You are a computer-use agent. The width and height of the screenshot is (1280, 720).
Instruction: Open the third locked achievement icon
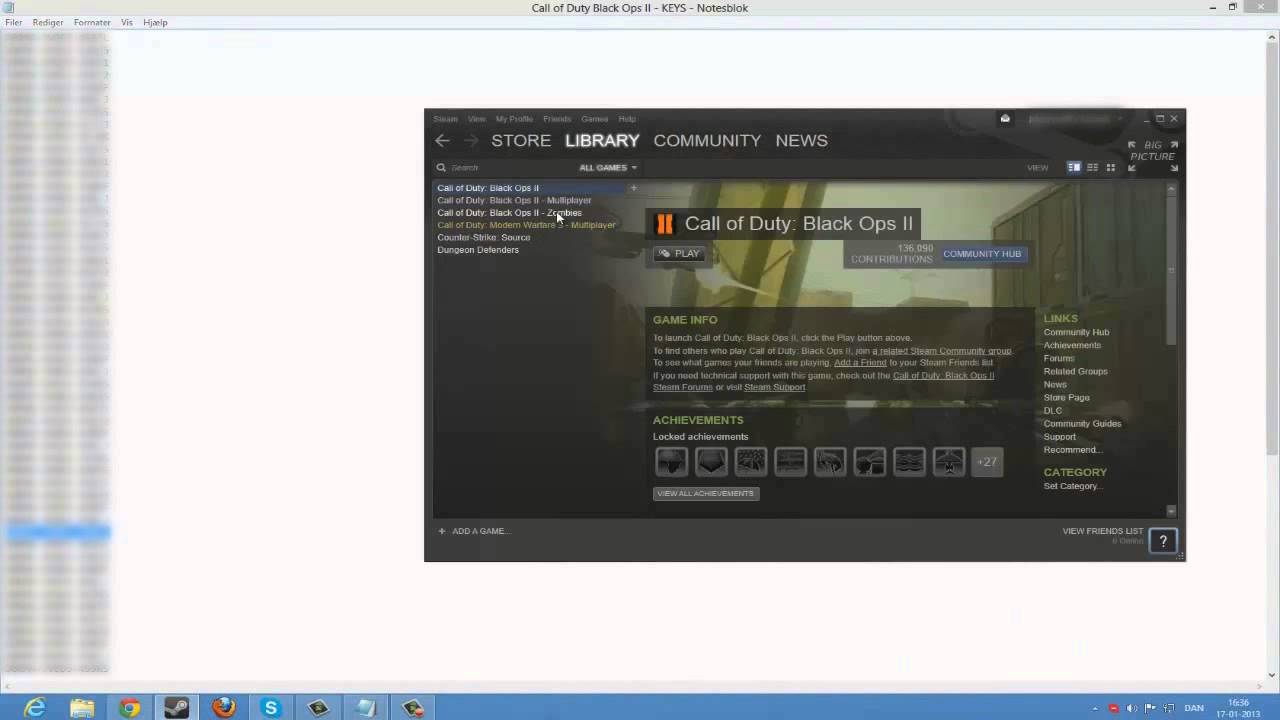coord(751,462)
